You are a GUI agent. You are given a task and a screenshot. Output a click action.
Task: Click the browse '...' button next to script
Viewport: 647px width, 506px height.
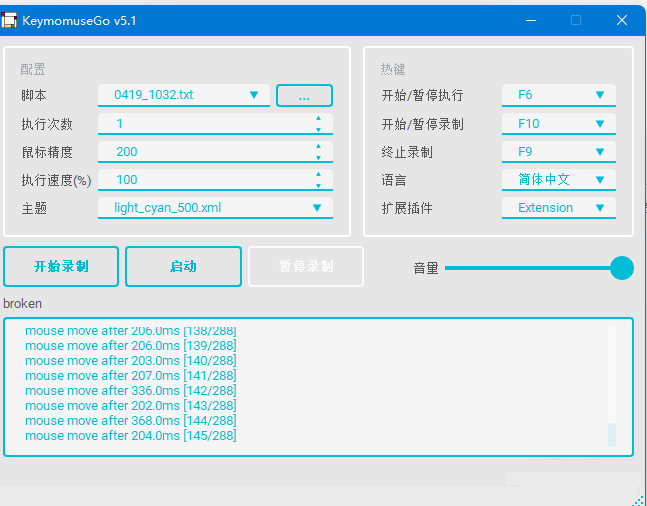pyautogui.click(x=304, y=95)
